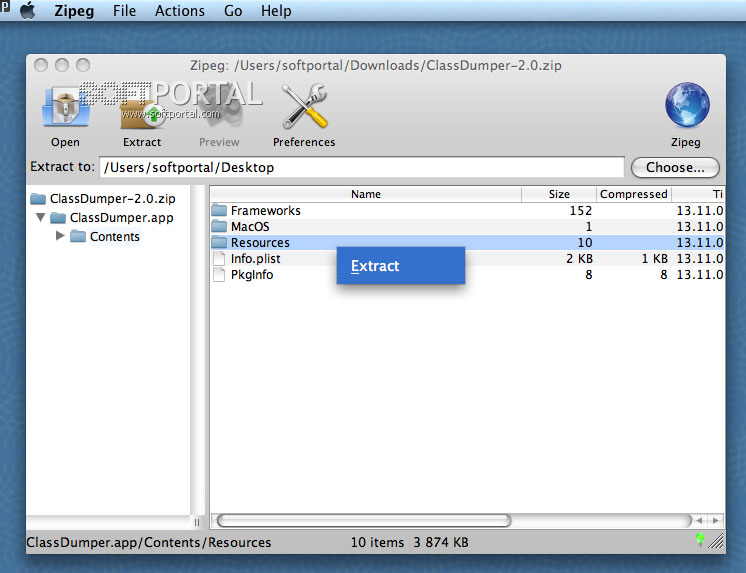Select the Resources row name
Viewport: 746px width, 573px height.
tap(260, 243)
